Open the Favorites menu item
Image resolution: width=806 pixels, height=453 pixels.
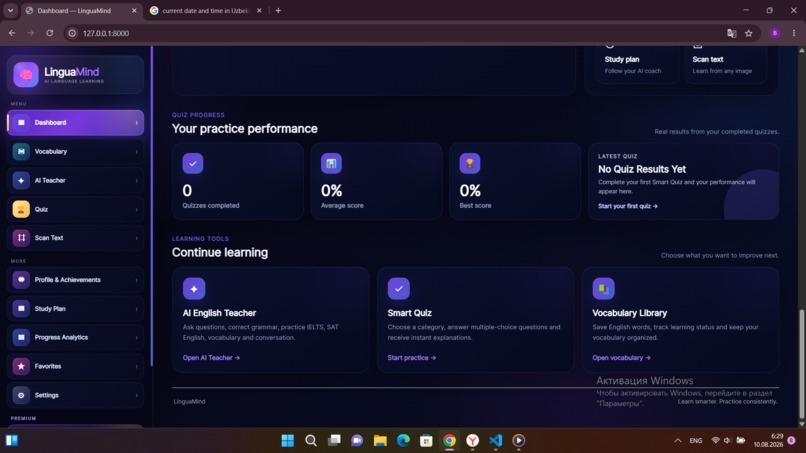click(76, 366)
